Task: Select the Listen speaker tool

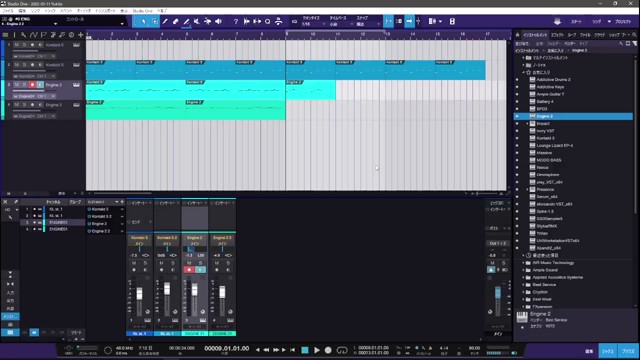Action: pos(218,21)
